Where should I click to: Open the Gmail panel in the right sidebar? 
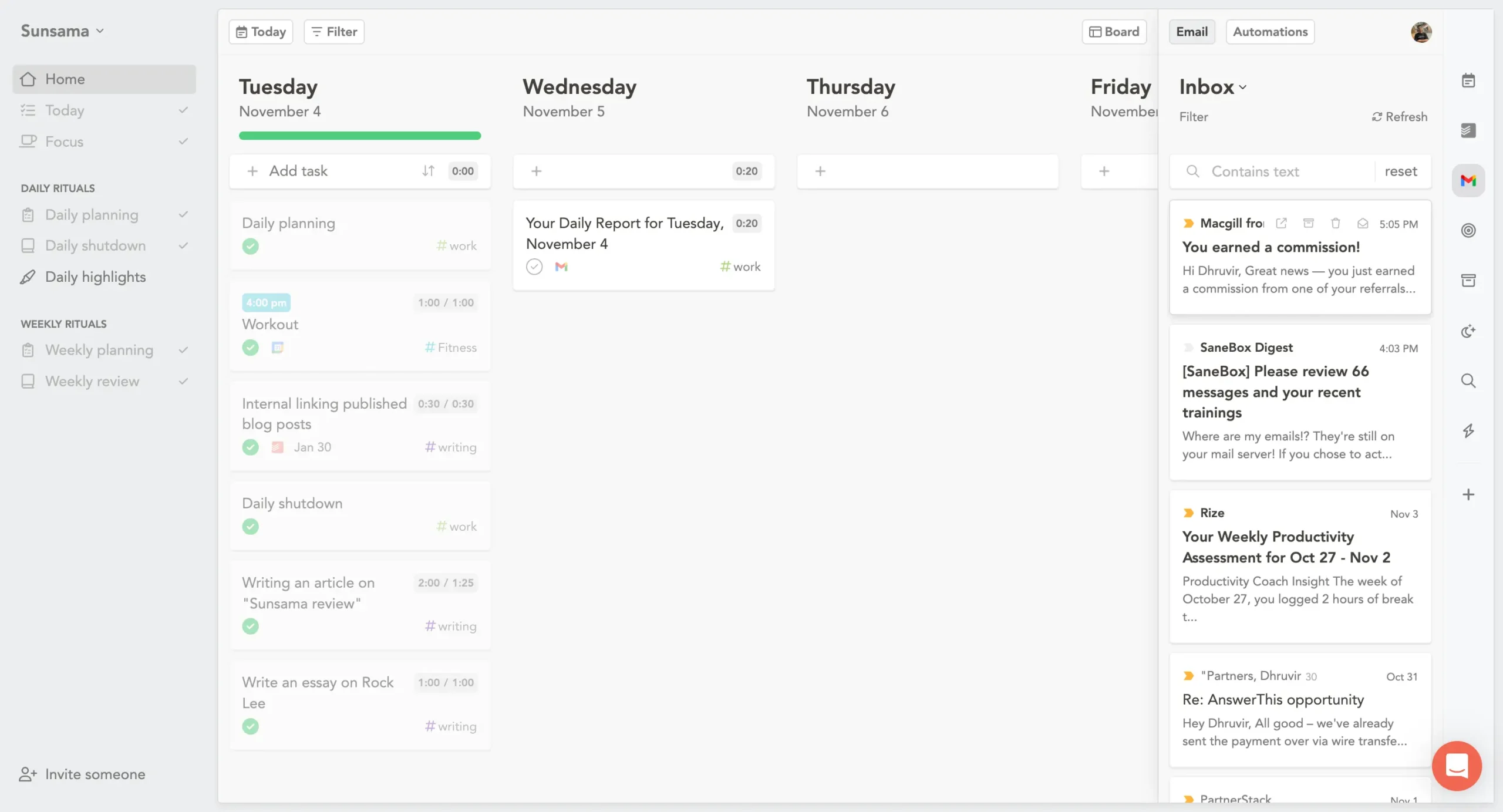(x=1468, y=180)
